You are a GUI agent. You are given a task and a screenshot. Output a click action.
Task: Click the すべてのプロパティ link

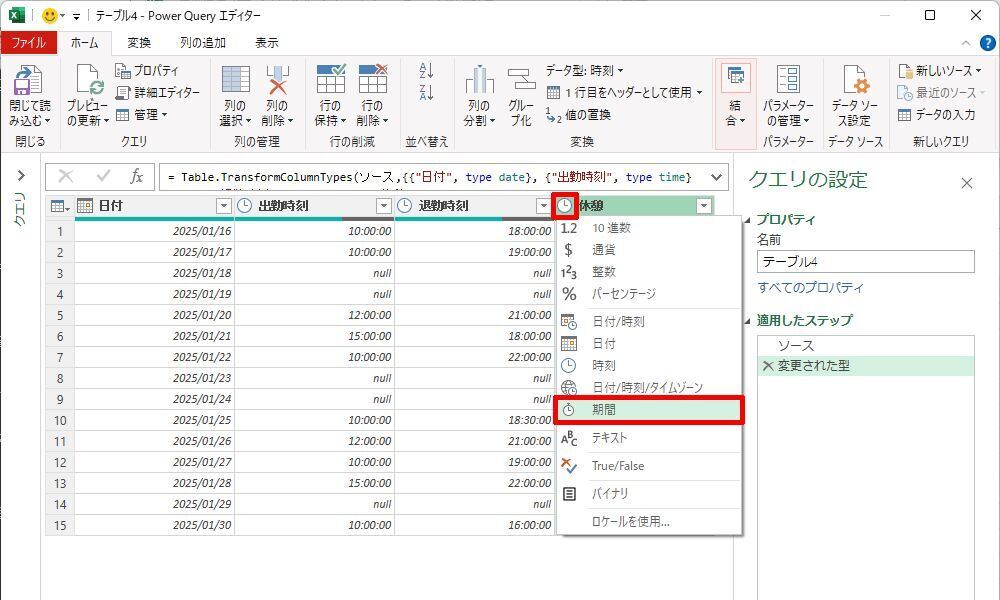pos(810,288)
